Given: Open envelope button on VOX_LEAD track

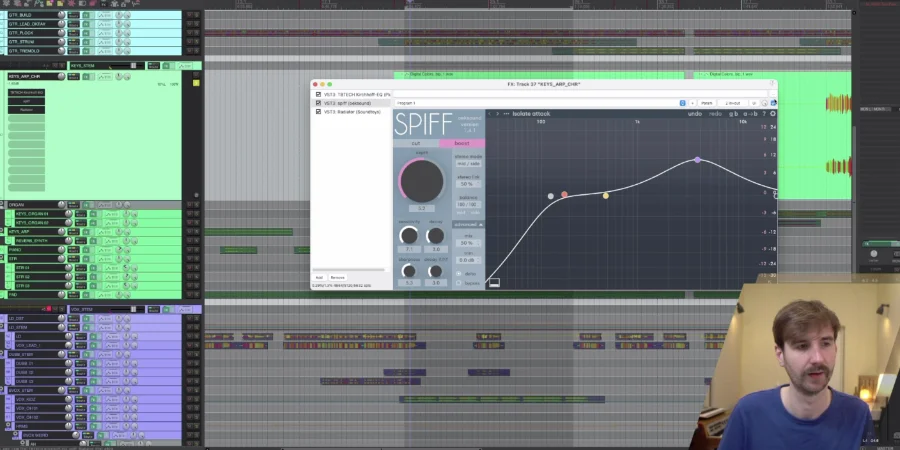Looking at the screenshot, I should pyautogui.click(x=112, y=346).
